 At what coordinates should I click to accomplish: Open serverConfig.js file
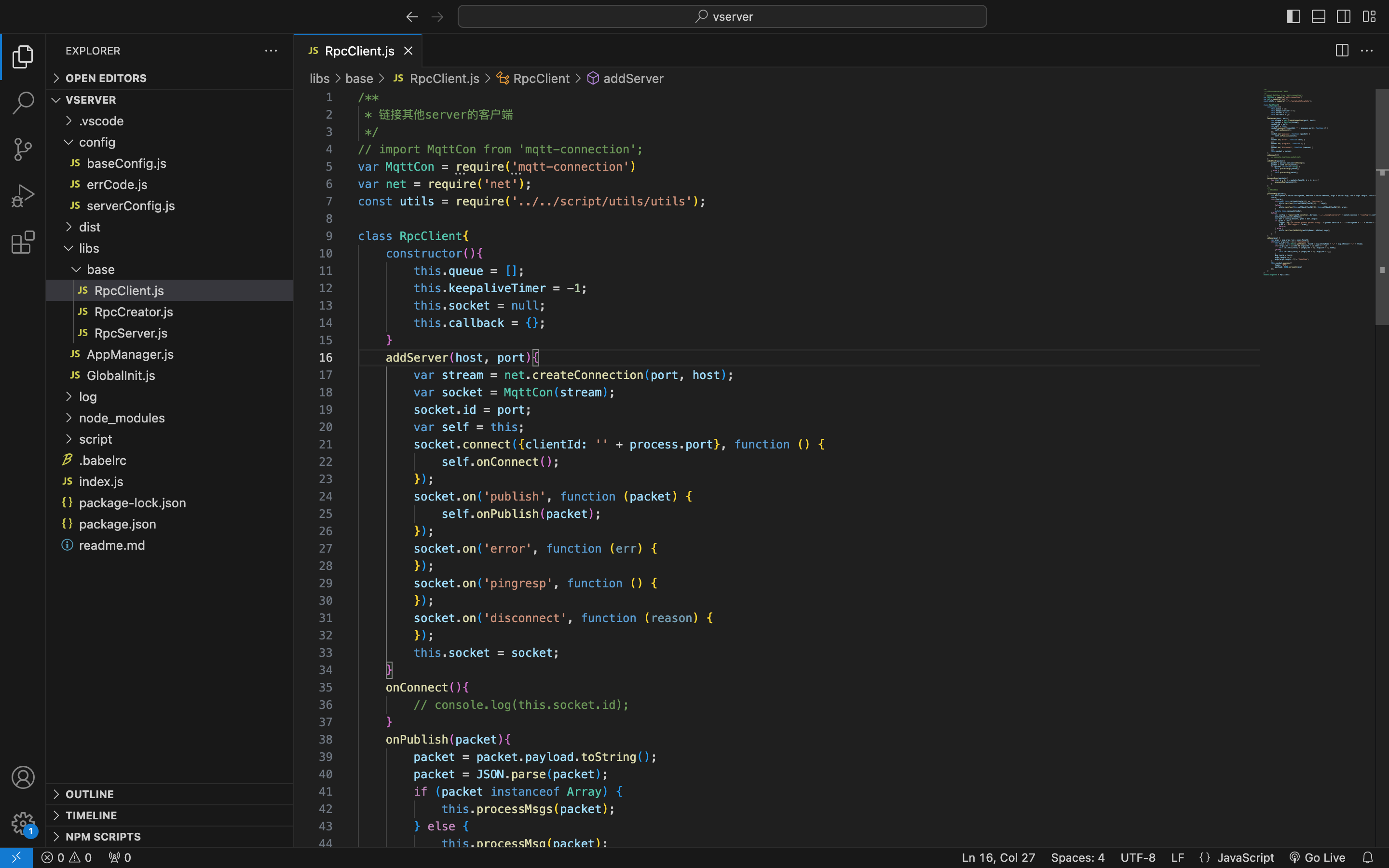click(170, 206)
